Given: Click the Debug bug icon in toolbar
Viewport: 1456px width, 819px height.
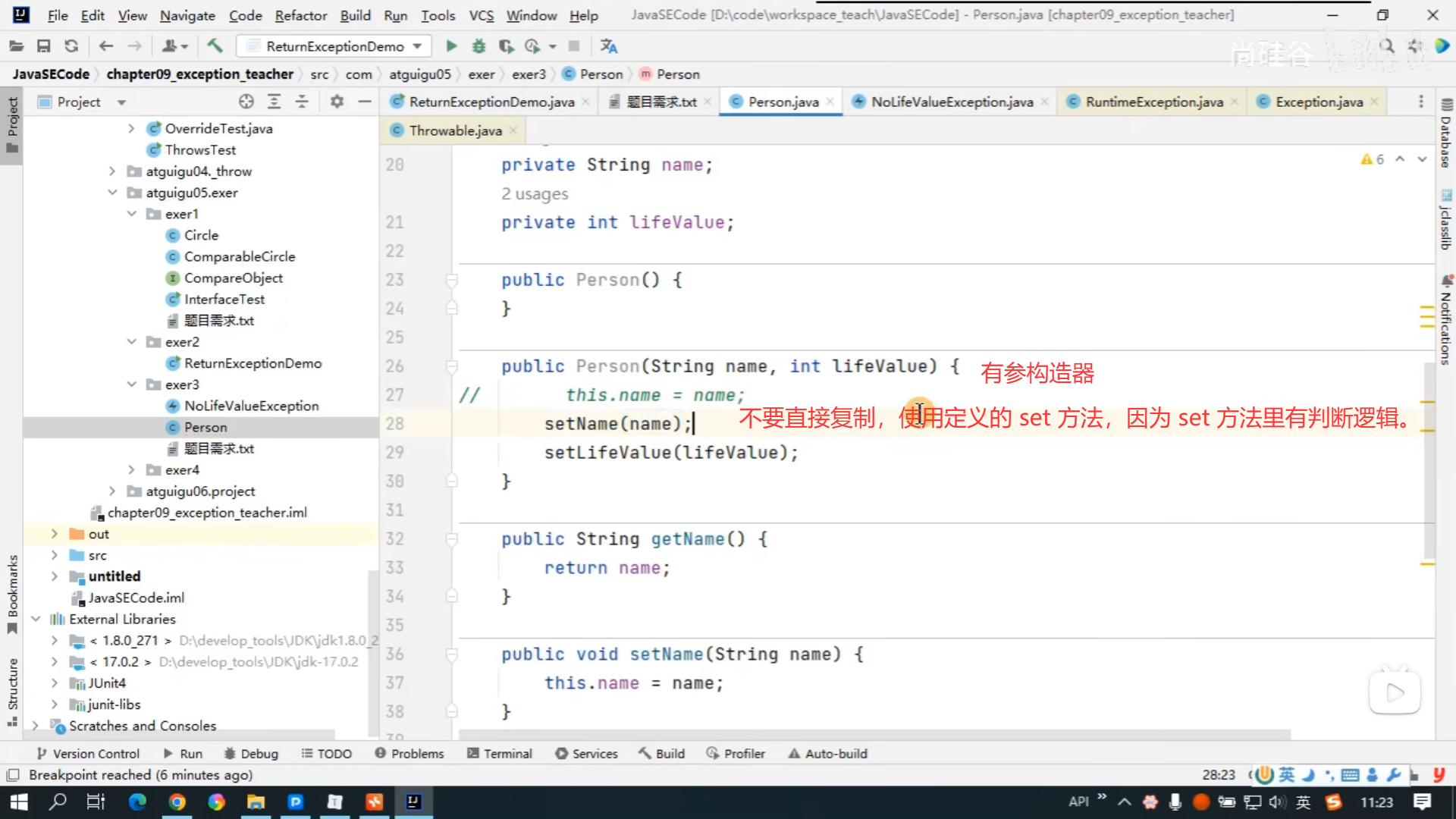Looking at the screenshot, I should [x=479, y=46].
